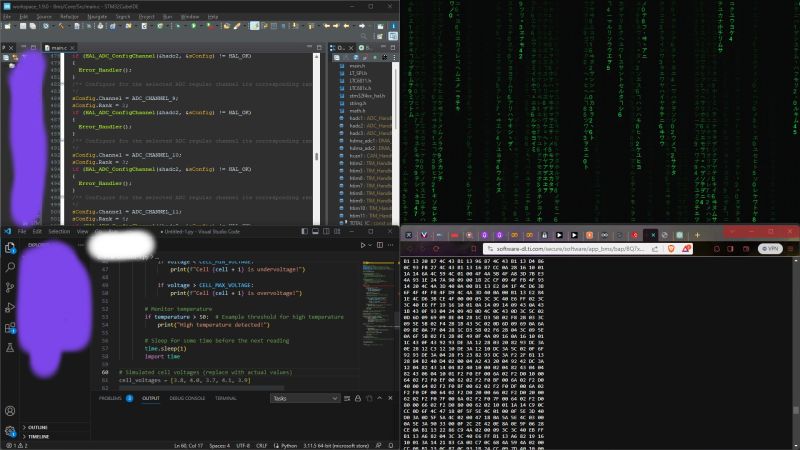Click the Brave Rewards triangle icon

[686, 248]
